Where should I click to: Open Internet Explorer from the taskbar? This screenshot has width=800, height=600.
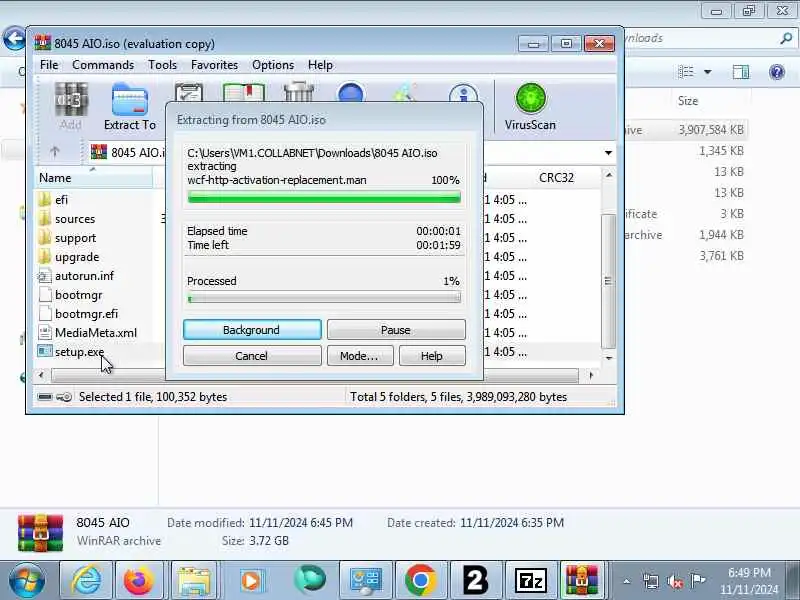86,580
